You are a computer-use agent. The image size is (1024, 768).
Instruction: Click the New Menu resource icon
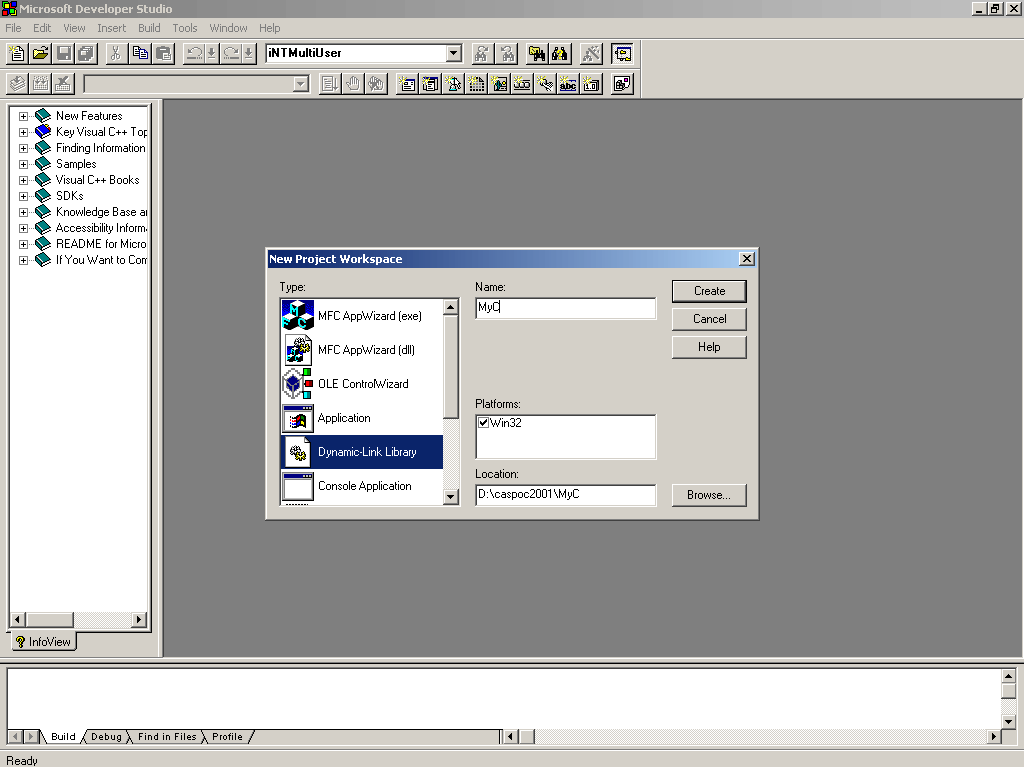pos(430,84)
